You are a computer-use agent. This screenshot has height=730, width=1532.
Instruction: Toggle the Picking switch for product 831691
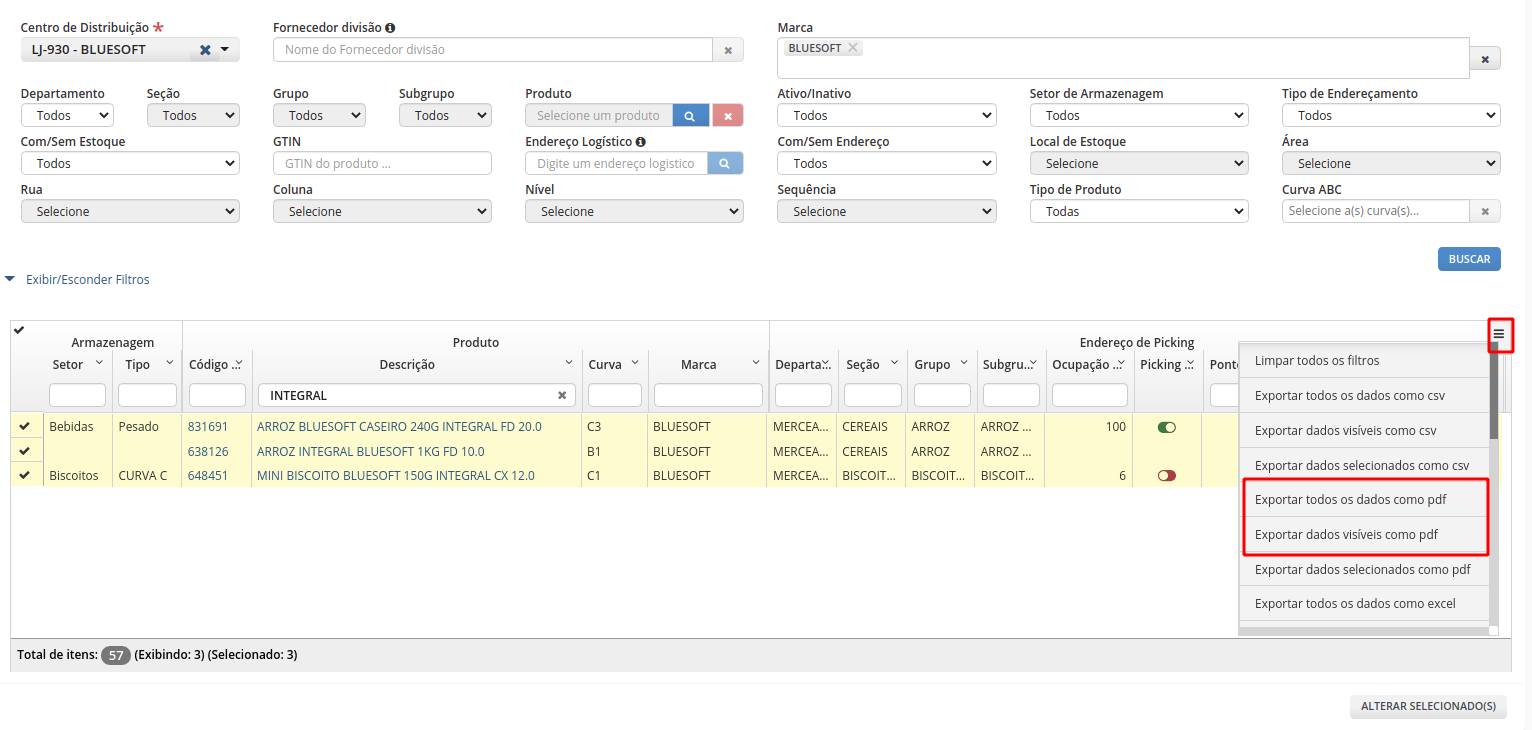pos(1166,427)
